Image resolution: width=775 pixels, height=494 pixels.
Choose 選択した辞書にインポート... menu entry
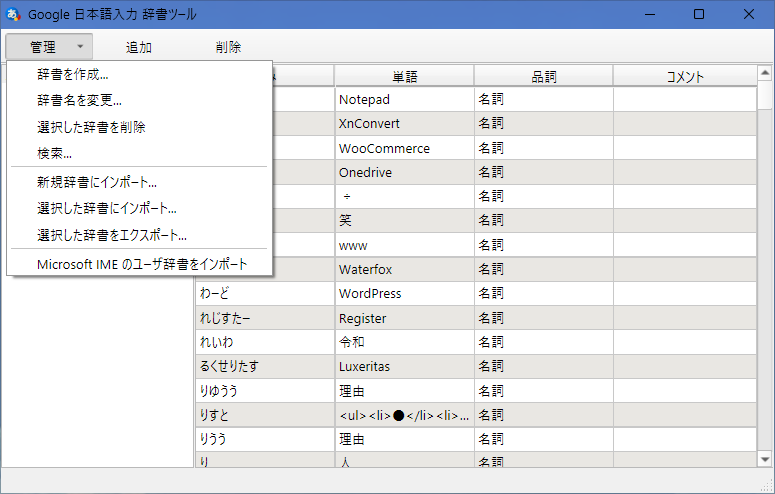139,208
